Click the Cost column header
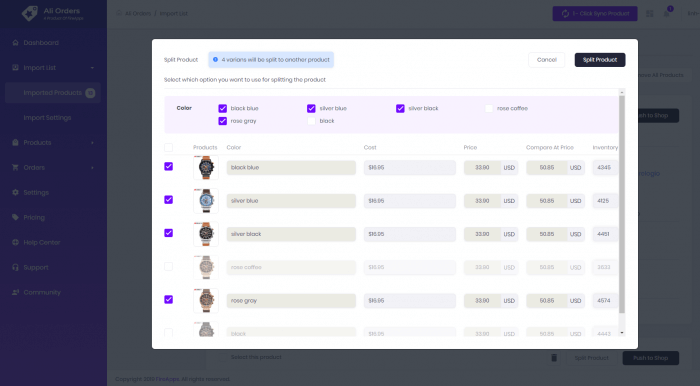 [370, 147]
